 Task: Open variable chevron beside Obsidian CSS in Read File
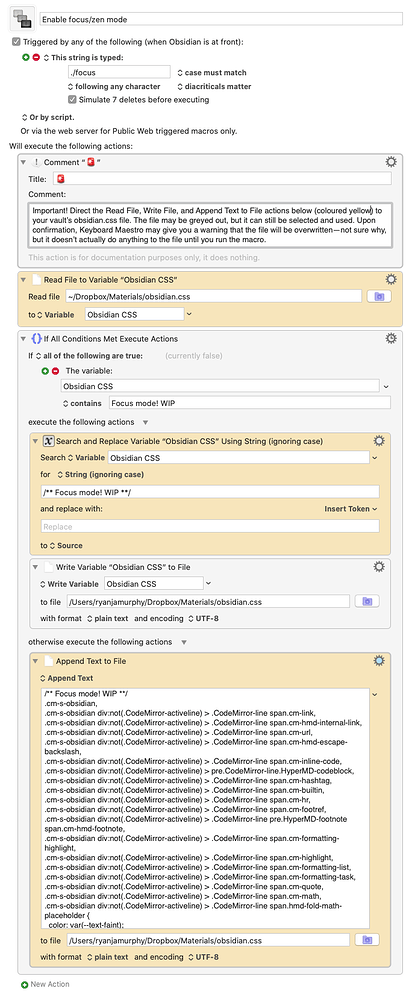coord(188,314)
